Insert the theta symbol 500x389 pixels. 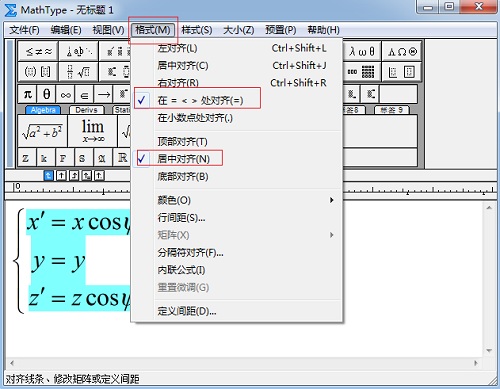click(x=46, y=94)
